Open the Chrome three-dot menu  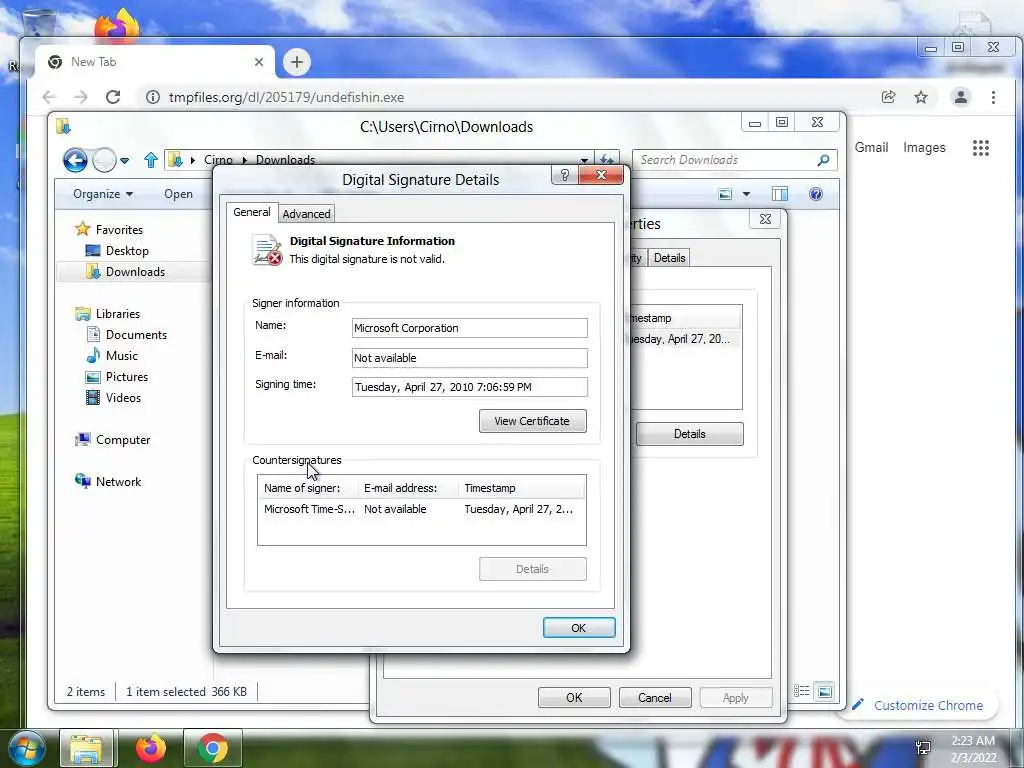[993, 97]
